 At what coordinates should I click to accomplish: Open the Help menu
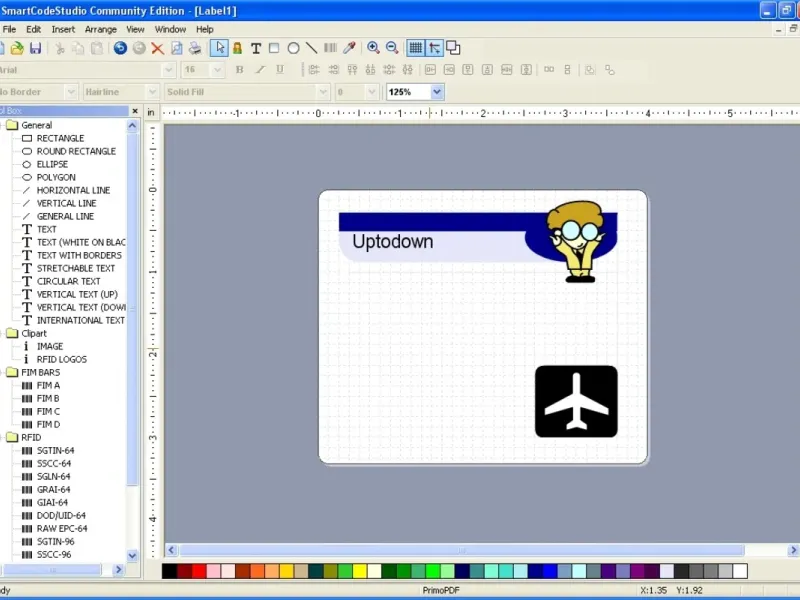(x=205, y=29)
